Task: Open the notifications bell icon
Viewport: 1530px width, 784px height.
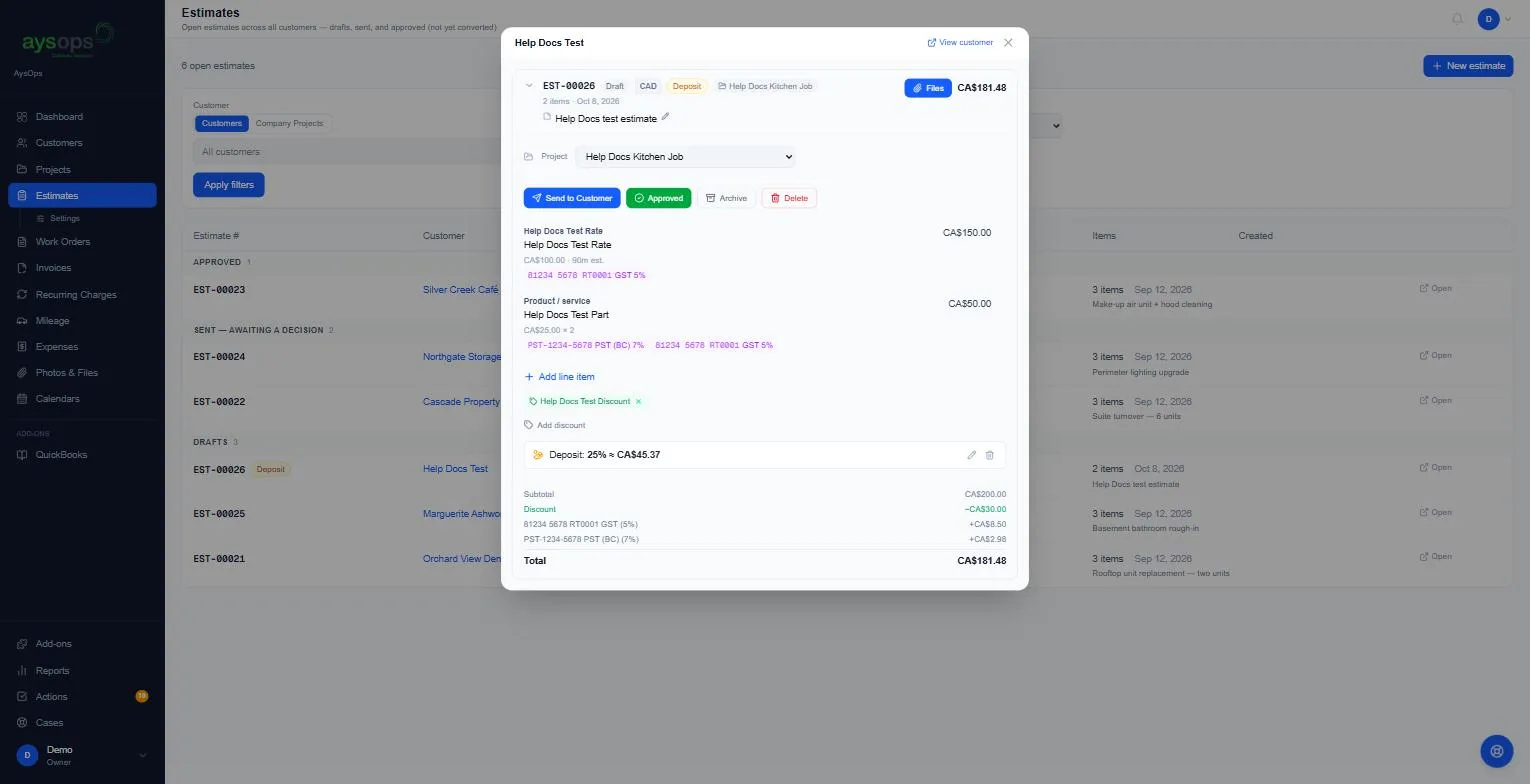Action: (x=1457, y=19)
